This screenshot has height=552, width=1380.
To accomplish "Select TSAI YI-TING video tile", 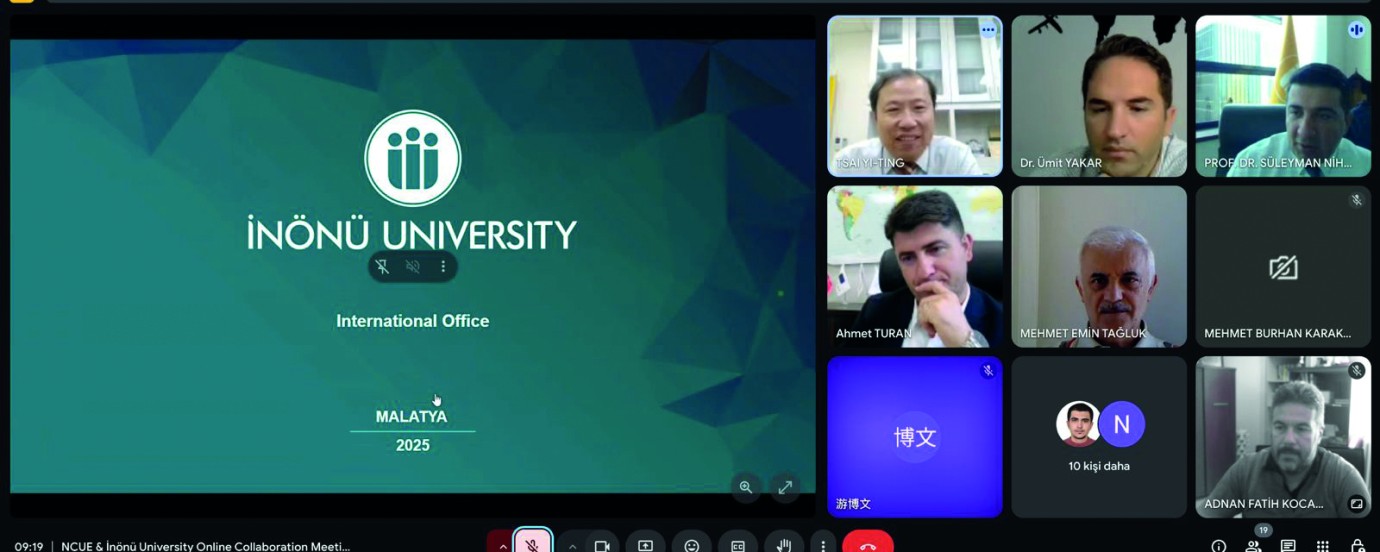I will click(915, 96).
